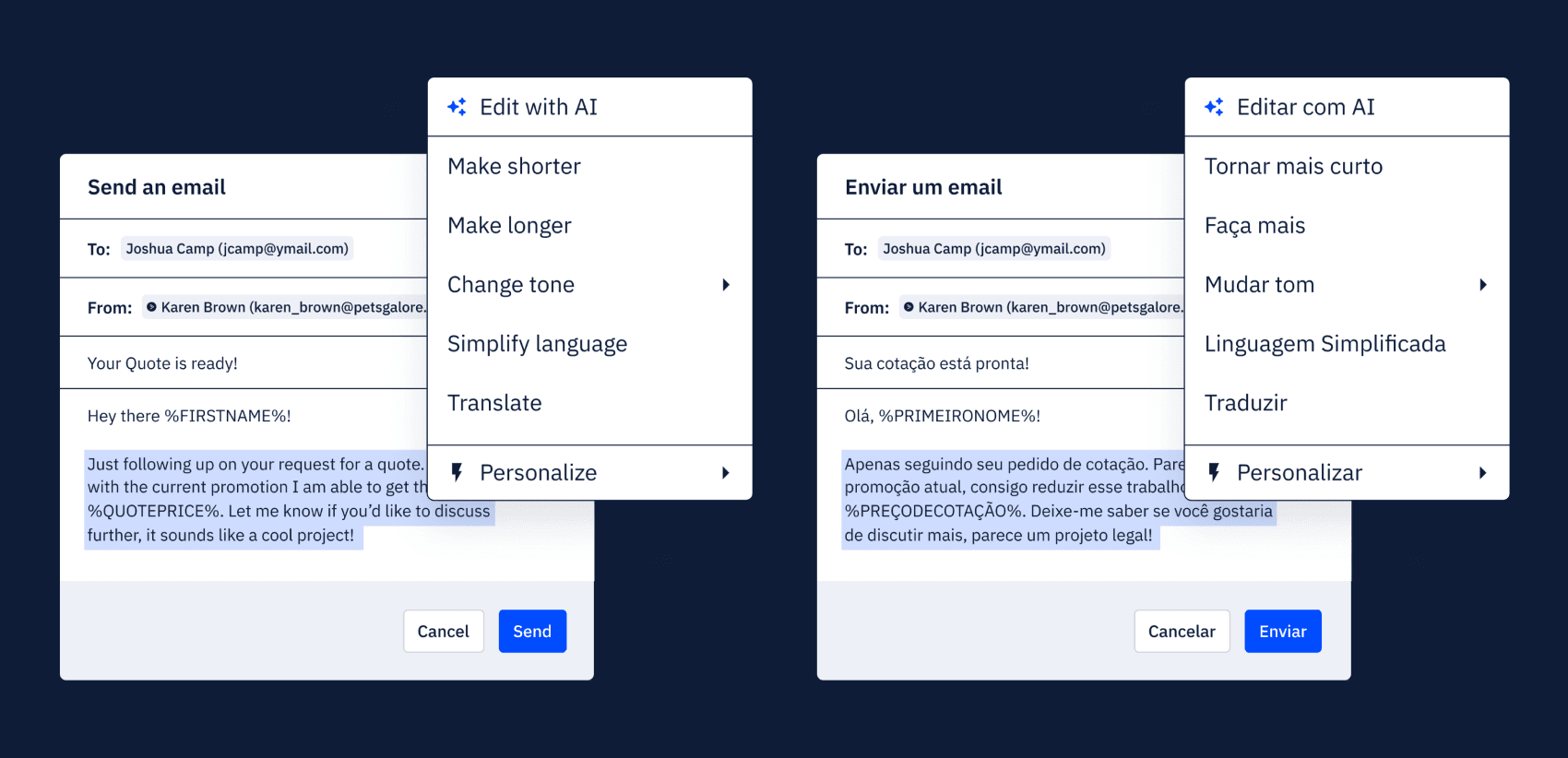Screen dimensions: 1568x758
Task: Choose Make longer option
Action: point(509,226)
